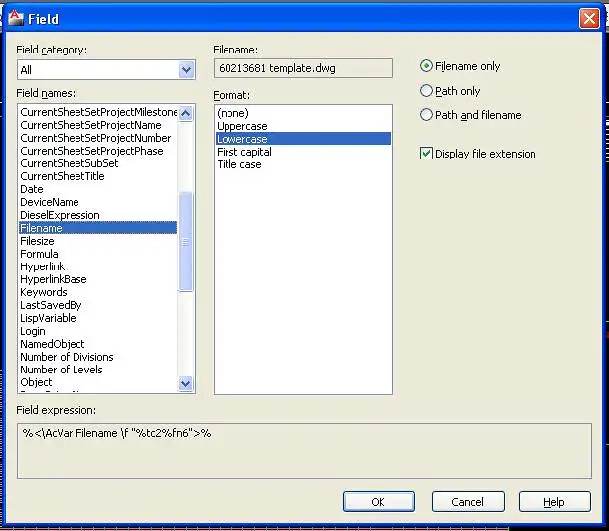Click the Field names scroll down arrow
The width and height of the screenshot is (609, 531).
pyautogui.click(x=186, y=384)
